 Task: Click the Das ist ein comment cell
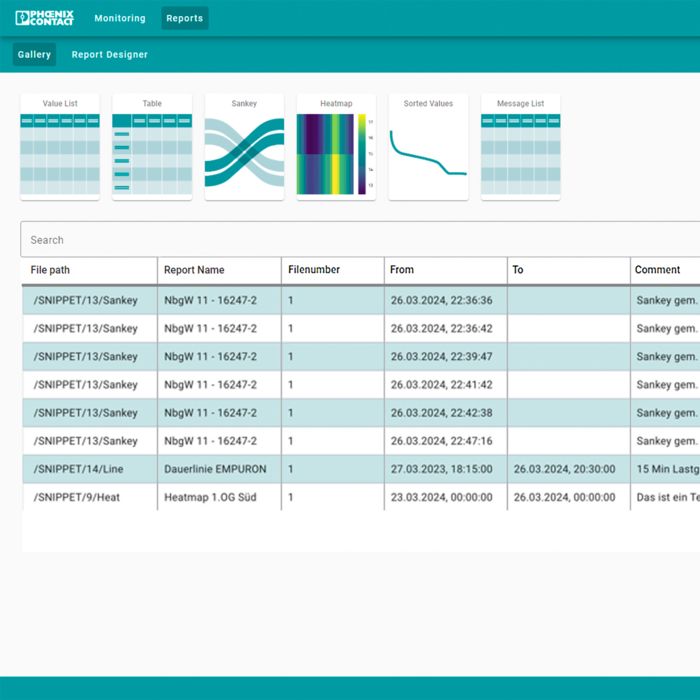[x=666, y=497]
